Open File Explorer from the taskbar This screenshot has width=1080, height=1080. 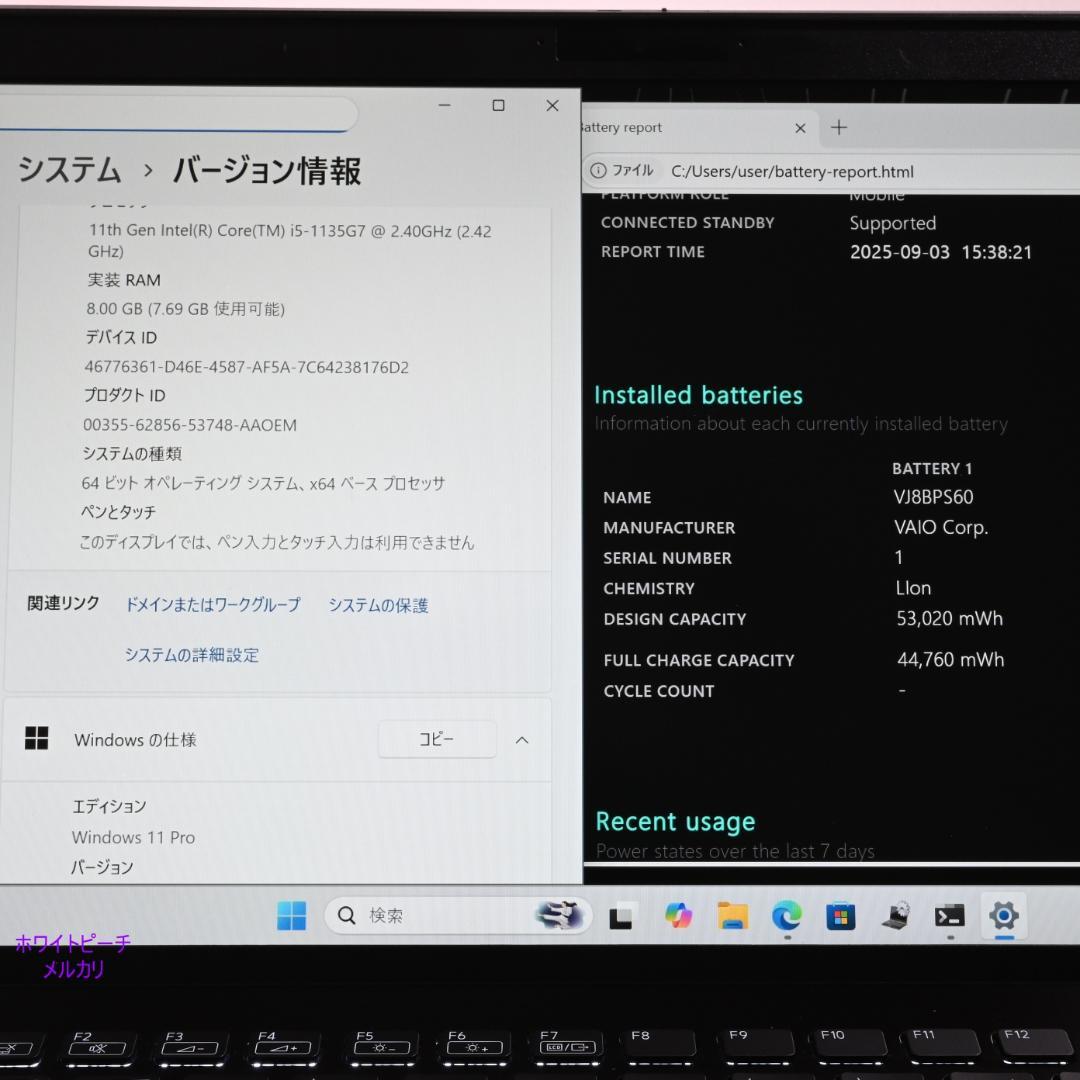[733, 916]
